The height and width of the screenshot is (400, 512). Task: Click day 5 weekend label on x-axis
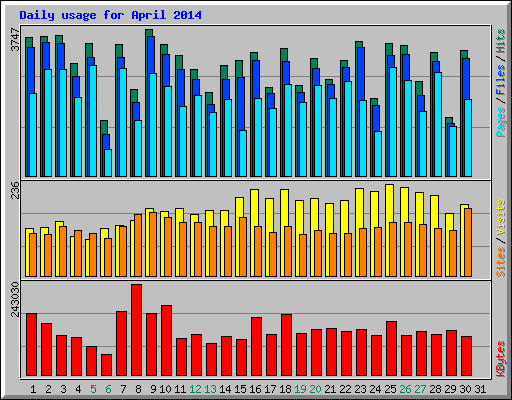tap(93, 389)
